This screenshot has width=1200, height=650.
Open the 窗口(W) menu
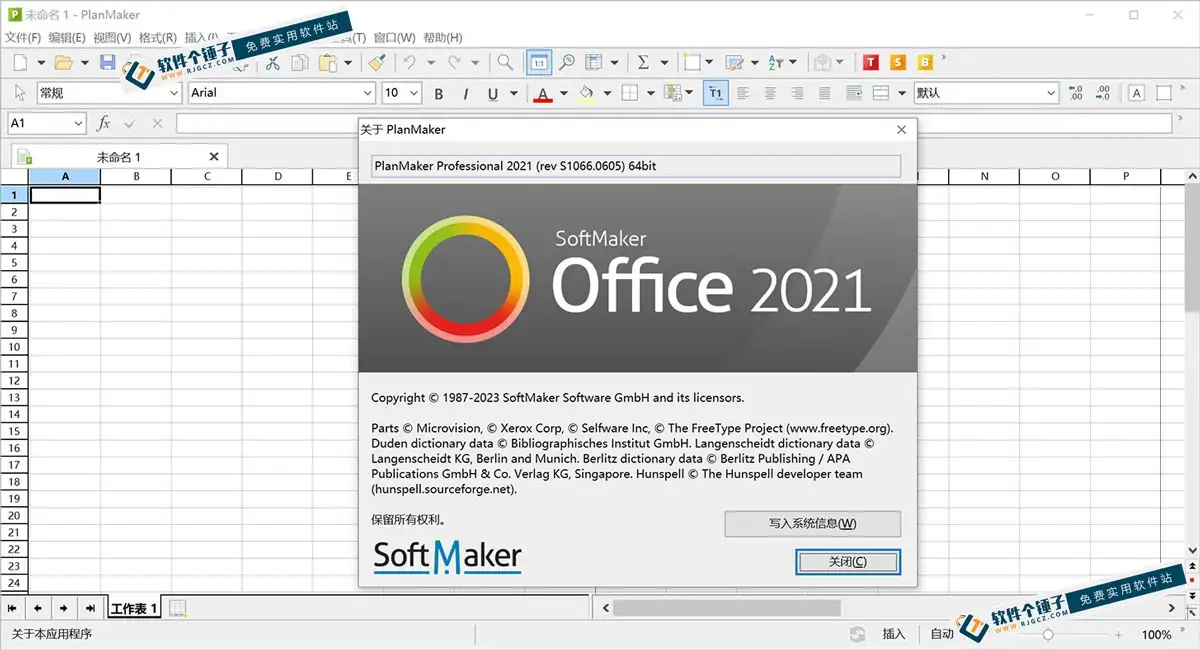click(x=394, y=38)
